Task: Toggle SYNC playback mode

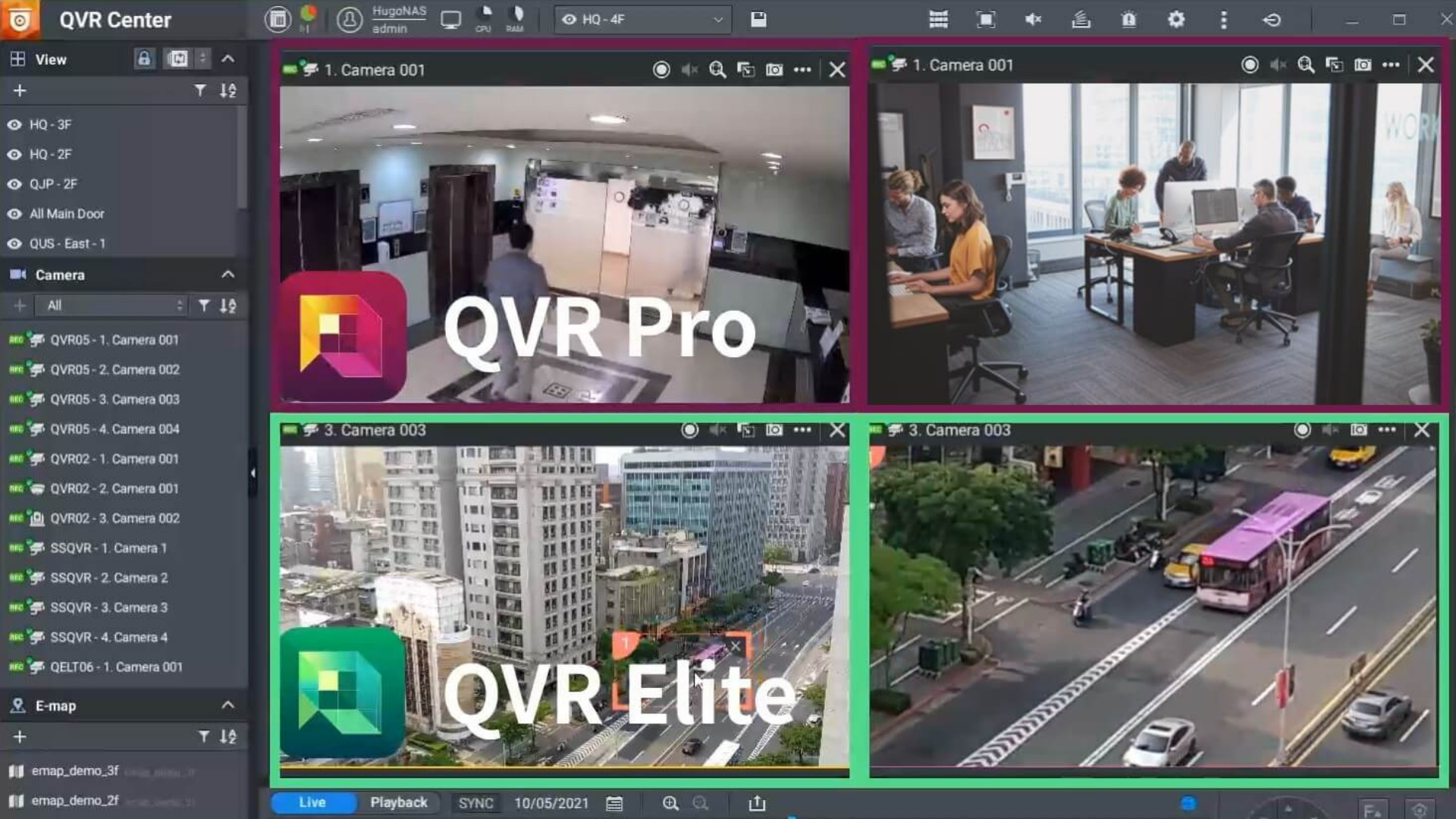Action: pyautogui.click(x=475, y=803)
